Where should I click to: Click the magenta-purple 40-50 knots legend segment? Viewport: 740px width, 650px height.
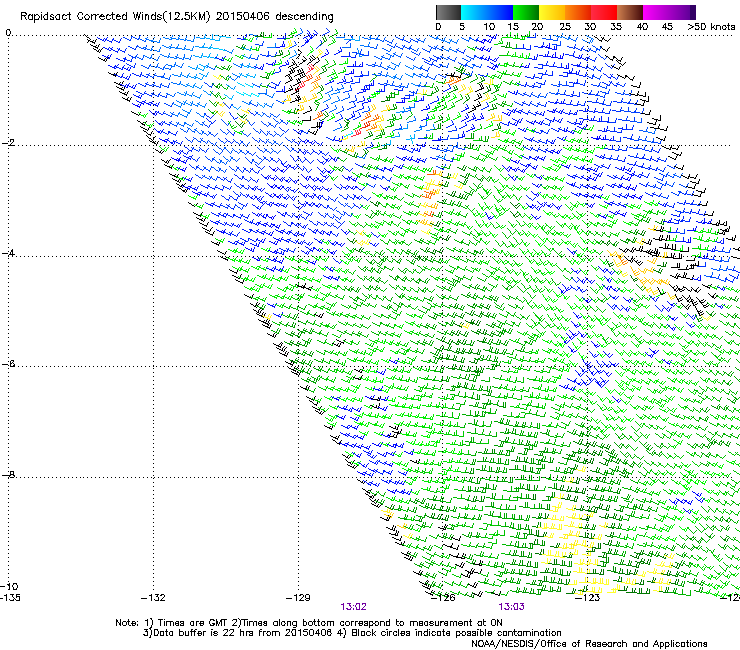click(669, 12)
